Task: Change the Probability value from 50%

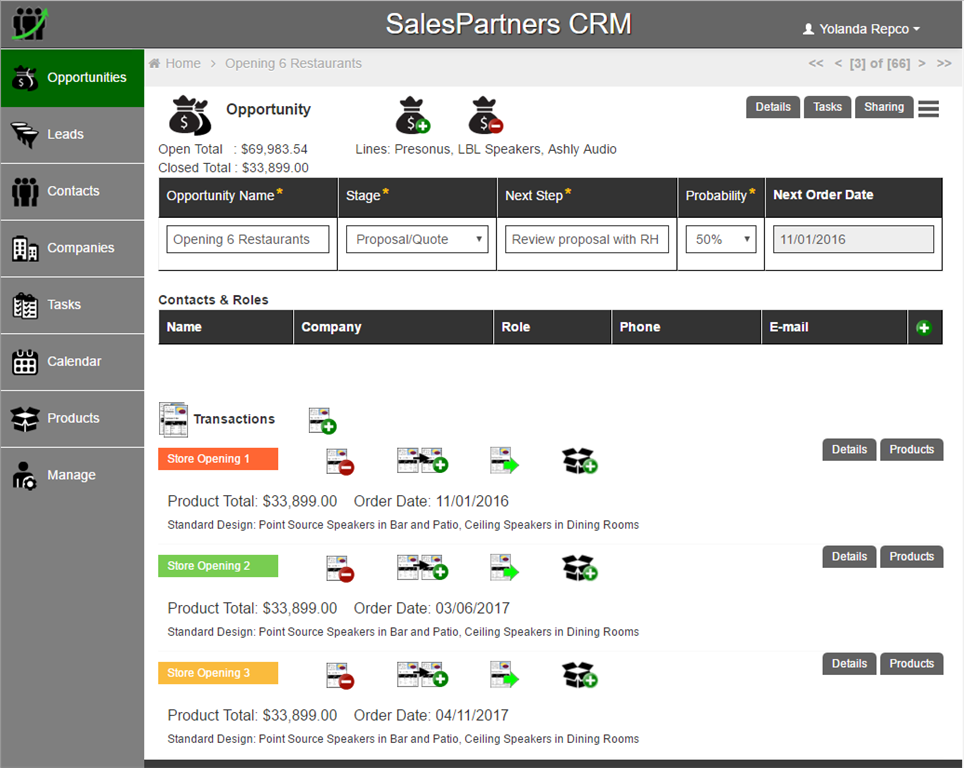Action: click(720, 239)
